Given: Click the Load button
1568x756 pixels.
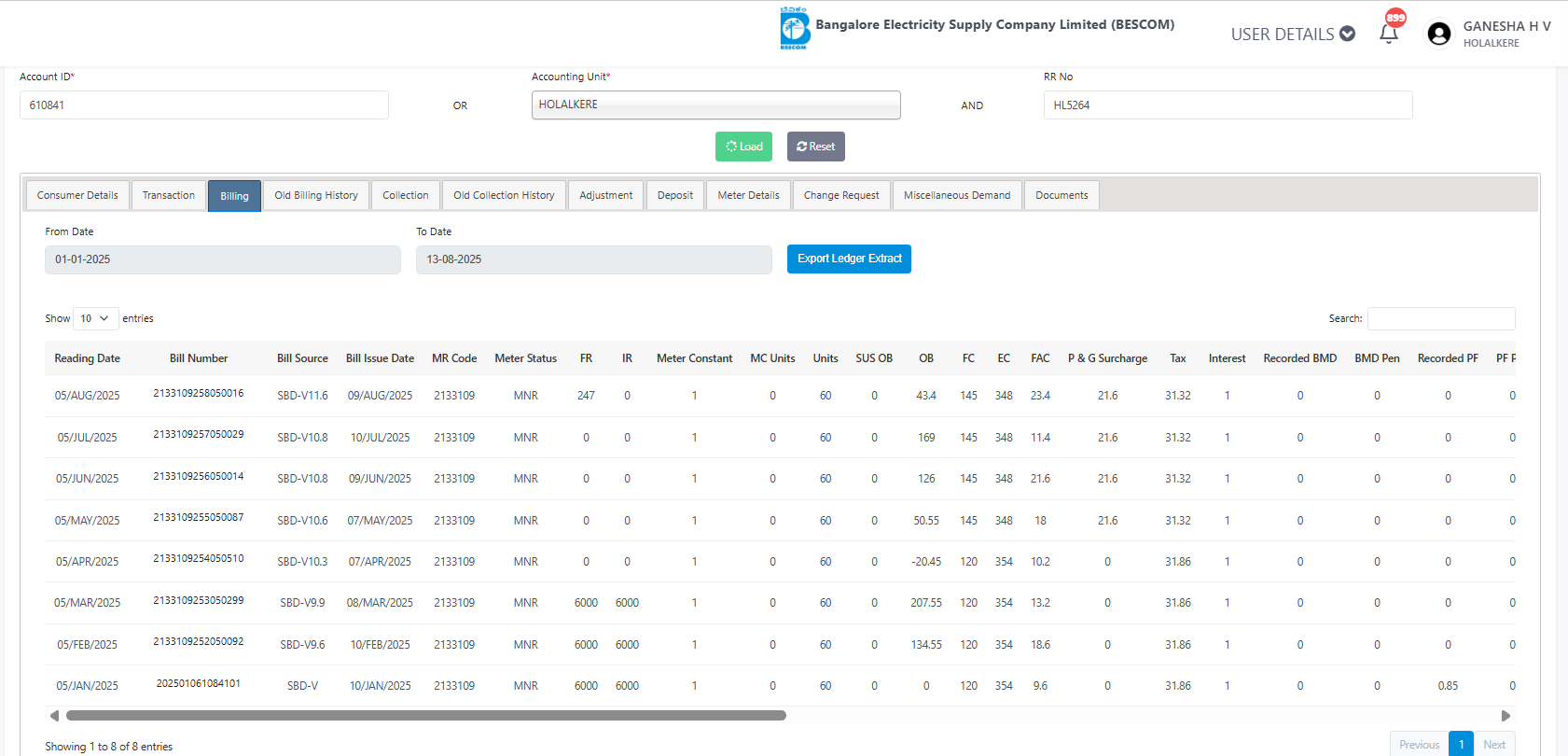Looking at the screenshot, I should [743, 147].
